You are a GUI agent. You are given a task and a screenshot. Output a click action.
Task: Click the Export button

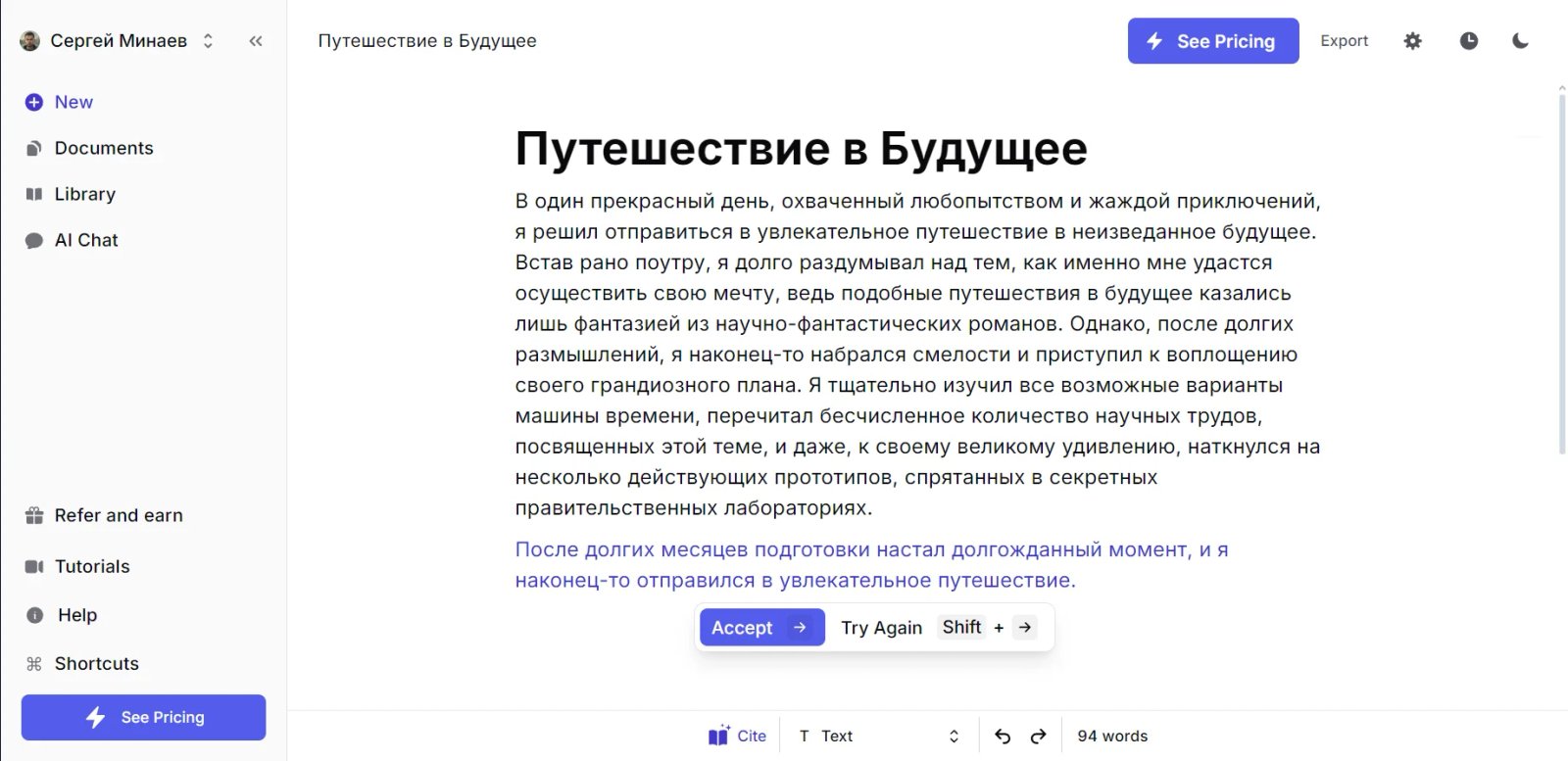(x=1345, y=41)
